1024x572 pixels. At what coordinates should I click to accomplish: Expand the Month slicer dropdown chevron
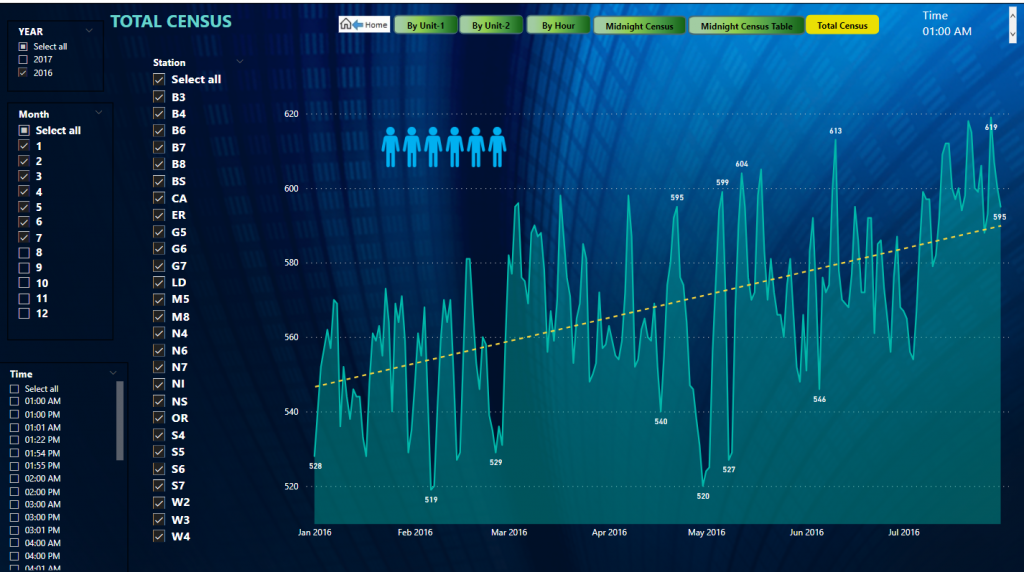[100, 113]
